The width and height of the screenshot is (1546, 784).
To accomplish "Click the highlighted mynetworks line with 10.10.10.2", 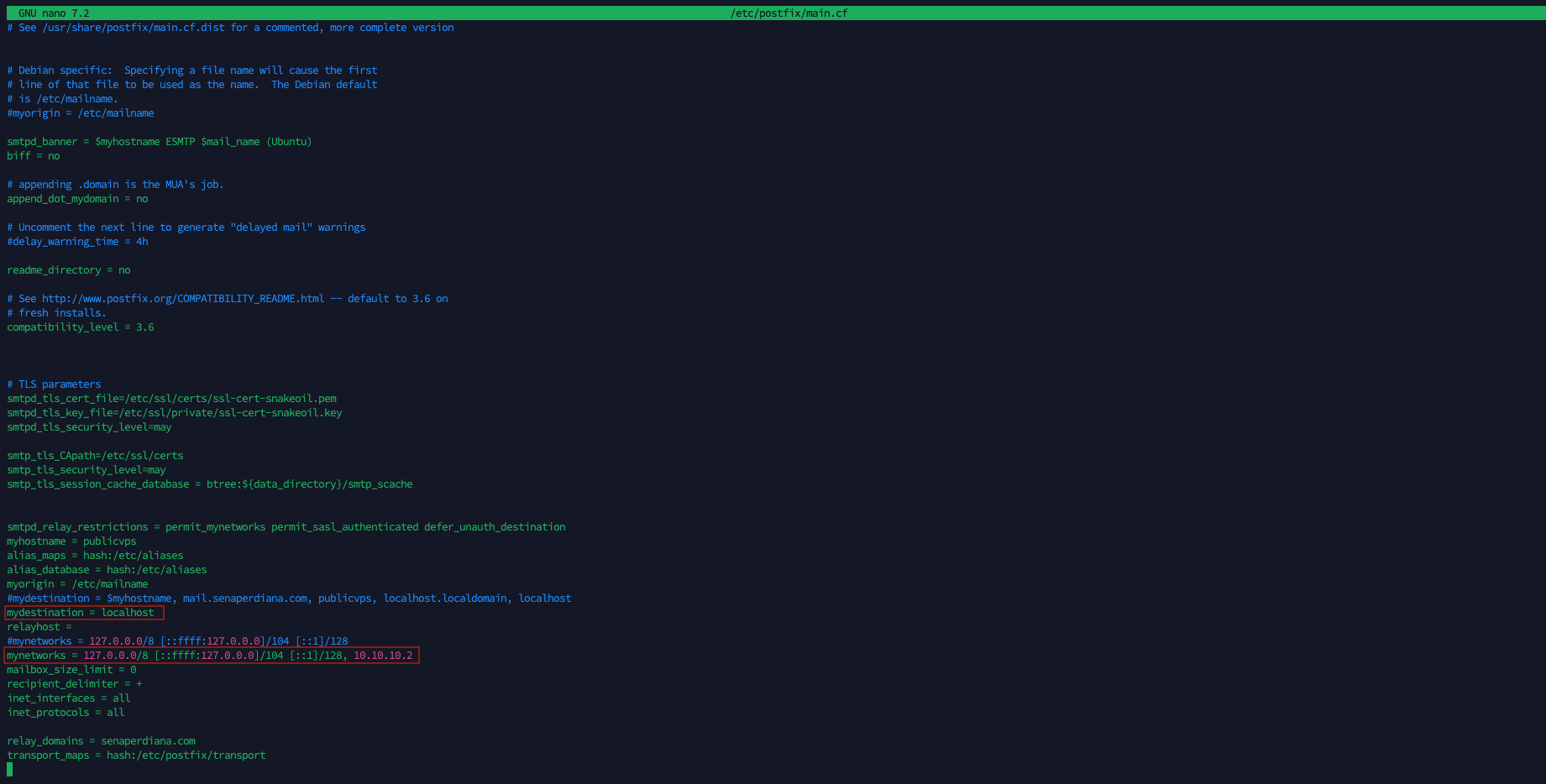I will point(212,656).
